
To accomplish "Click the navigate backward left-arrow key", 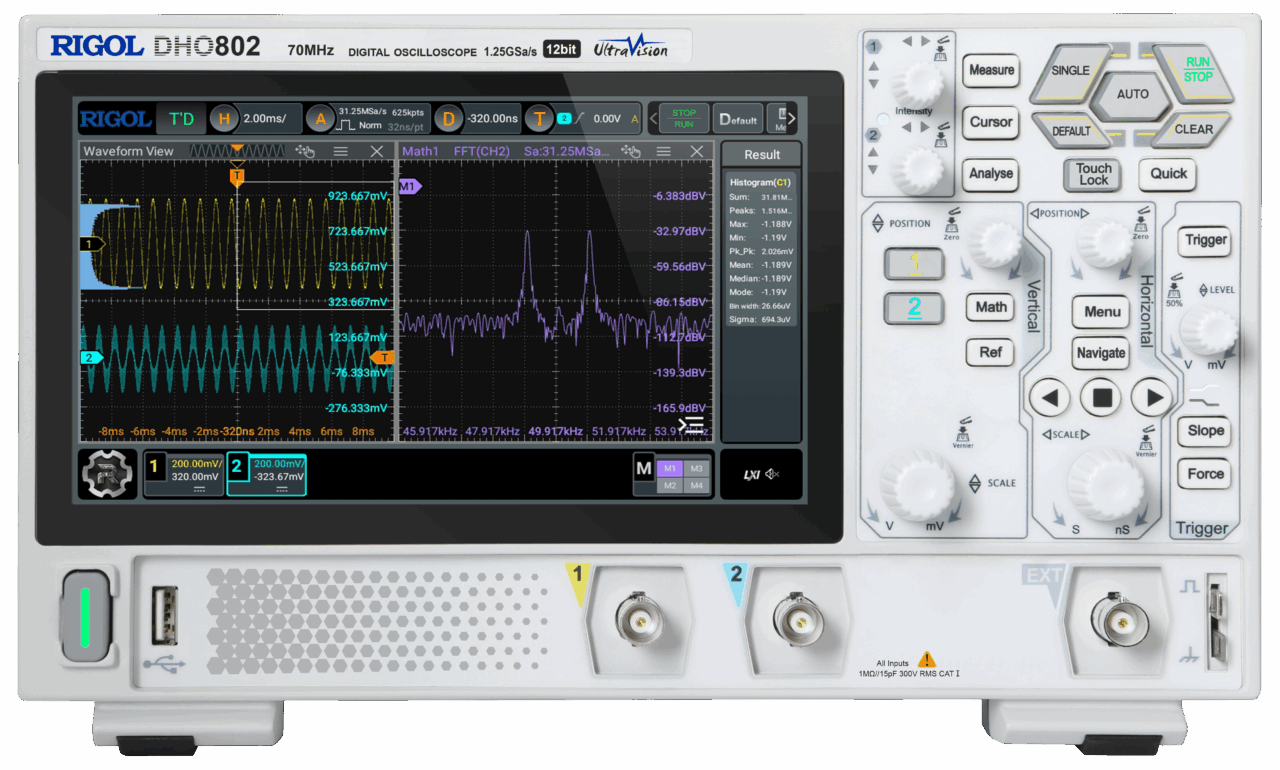I will click(x=1049, y=398).
